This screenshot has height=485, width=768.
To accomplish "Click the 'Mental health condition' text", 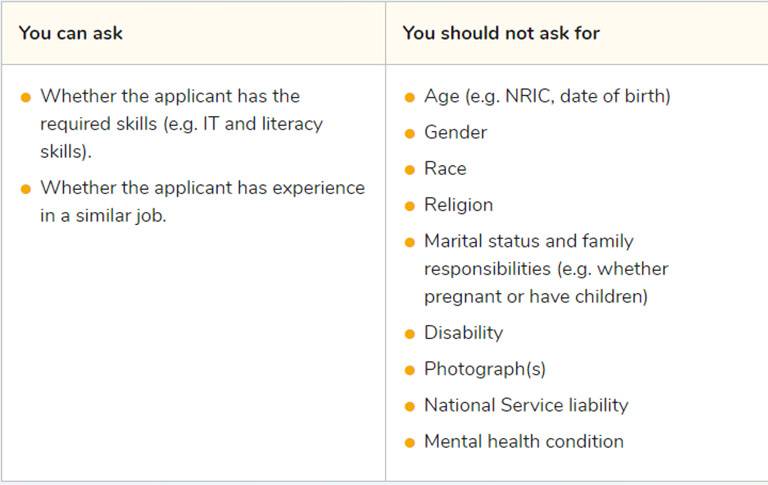I will tap(523, 440).
